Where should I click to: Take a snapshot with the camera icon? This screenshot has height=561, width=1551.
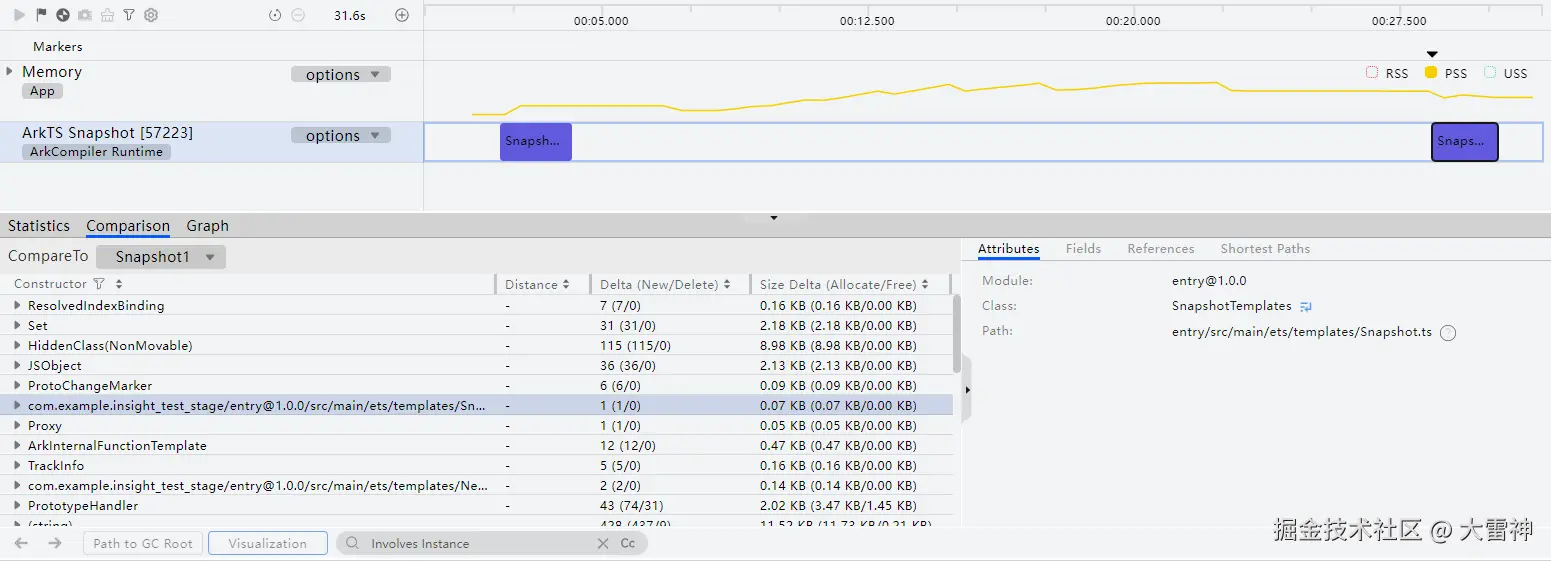click(85, 15)
